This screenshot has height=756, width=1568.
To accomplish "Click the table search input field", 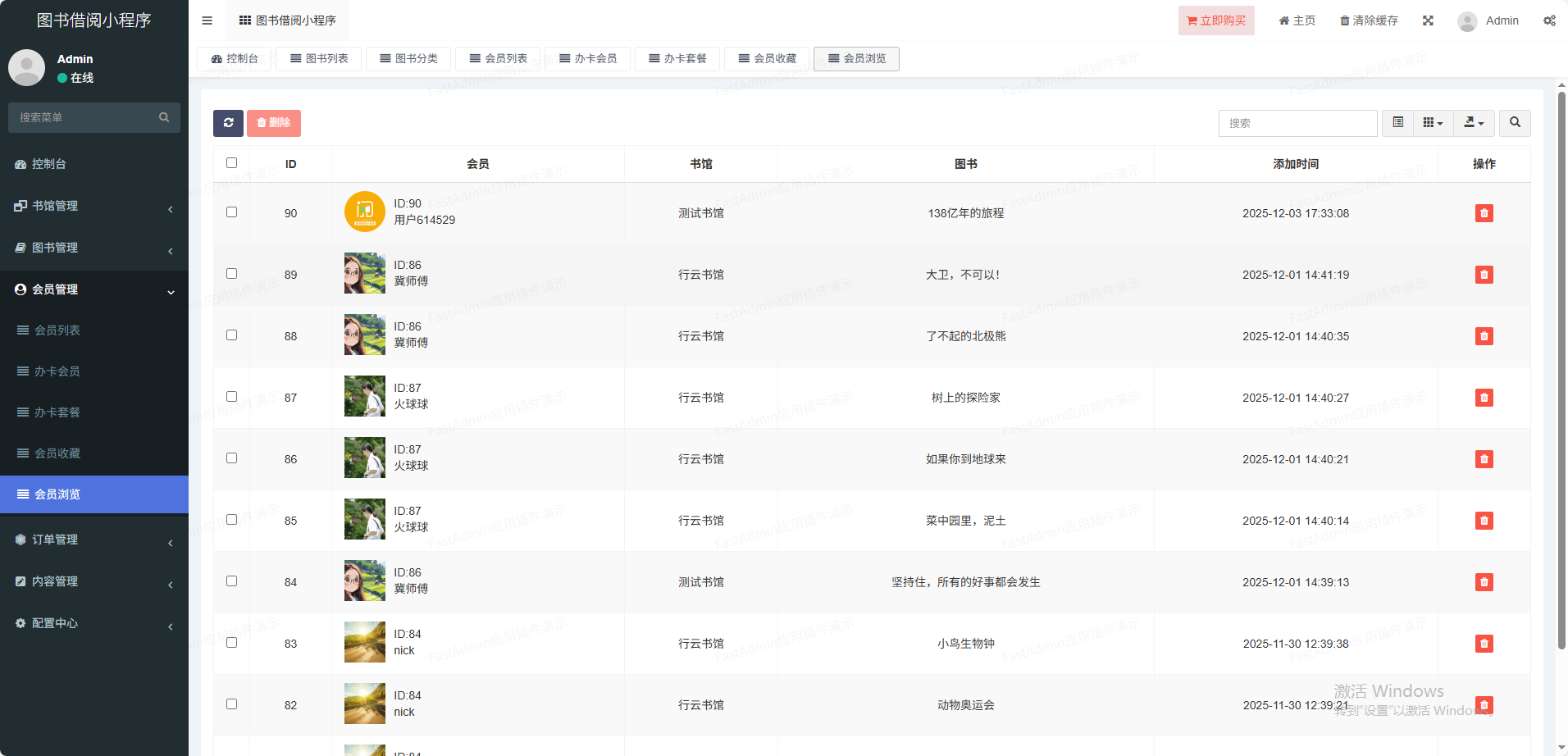I will tap(1297, 123).
